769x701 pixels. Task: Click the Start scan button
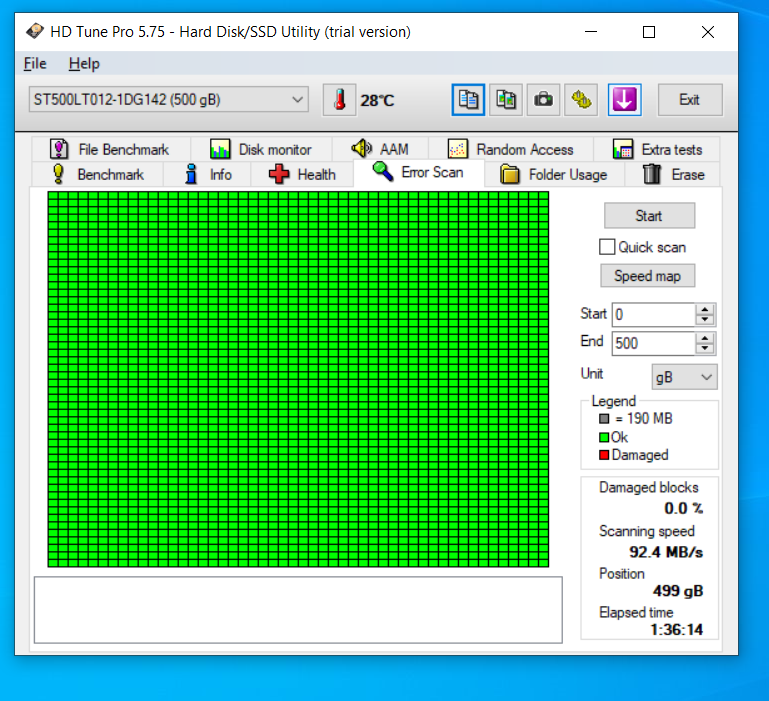649,216
